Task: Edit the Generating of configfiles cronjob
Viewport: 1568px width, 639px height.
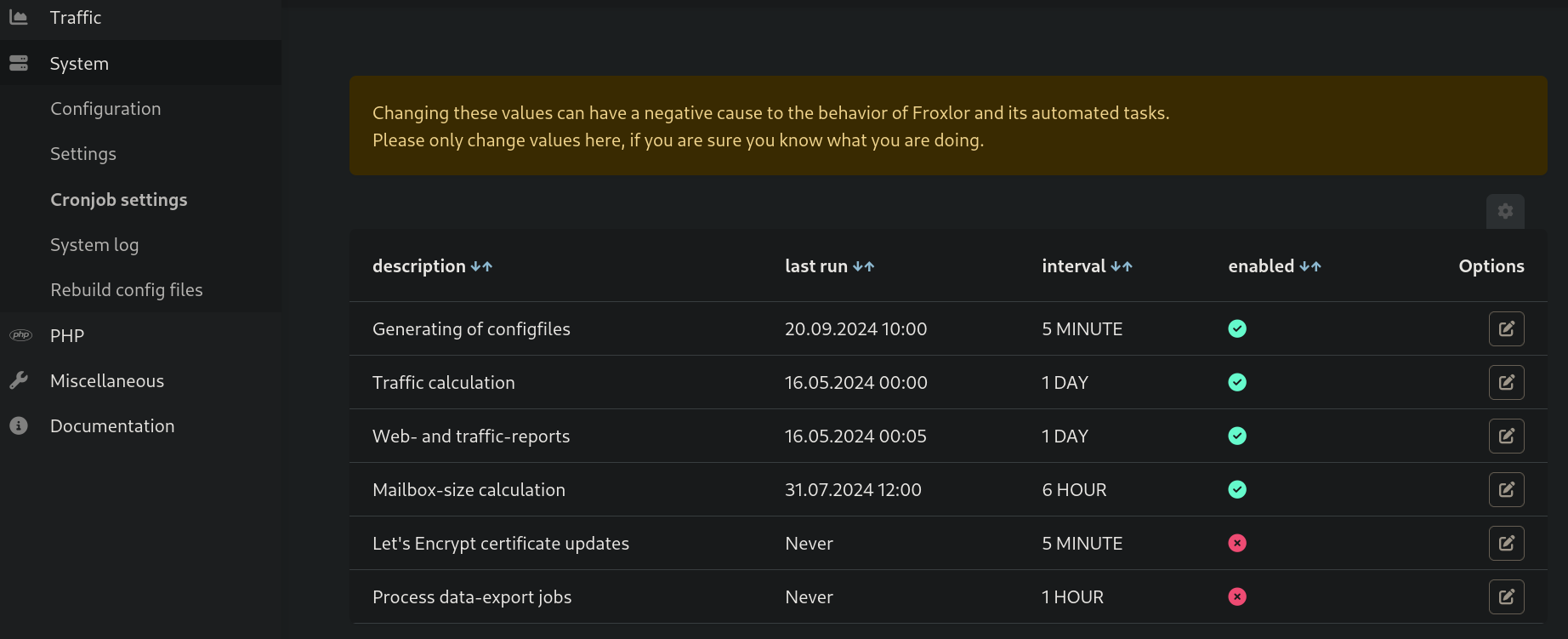Action: tap(1506, 328)
